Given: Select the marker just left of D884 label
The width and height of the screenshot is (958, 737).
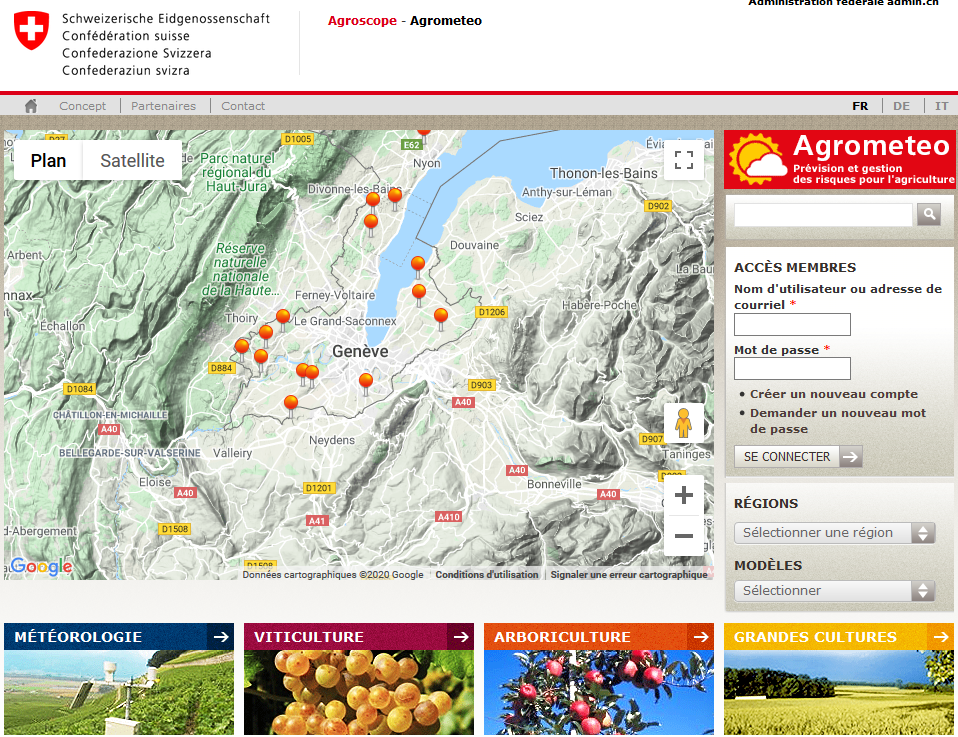Looking at the screenshot, I should coord(242,349).
